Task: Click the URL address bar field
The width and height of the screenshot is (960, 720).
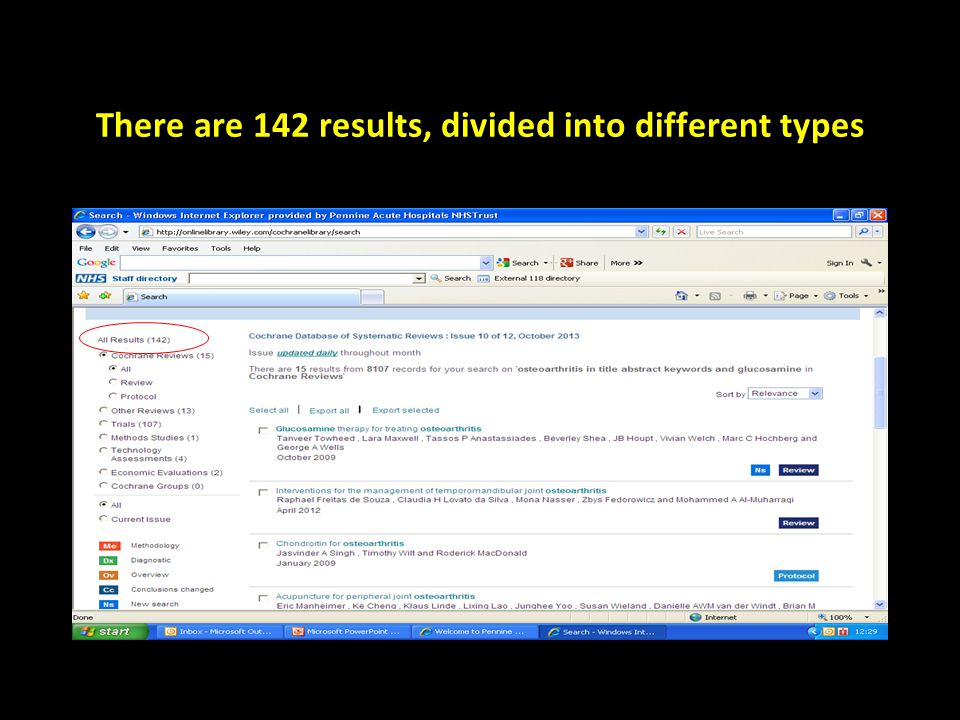Action: pyautogui.click(x=387, y=232)
